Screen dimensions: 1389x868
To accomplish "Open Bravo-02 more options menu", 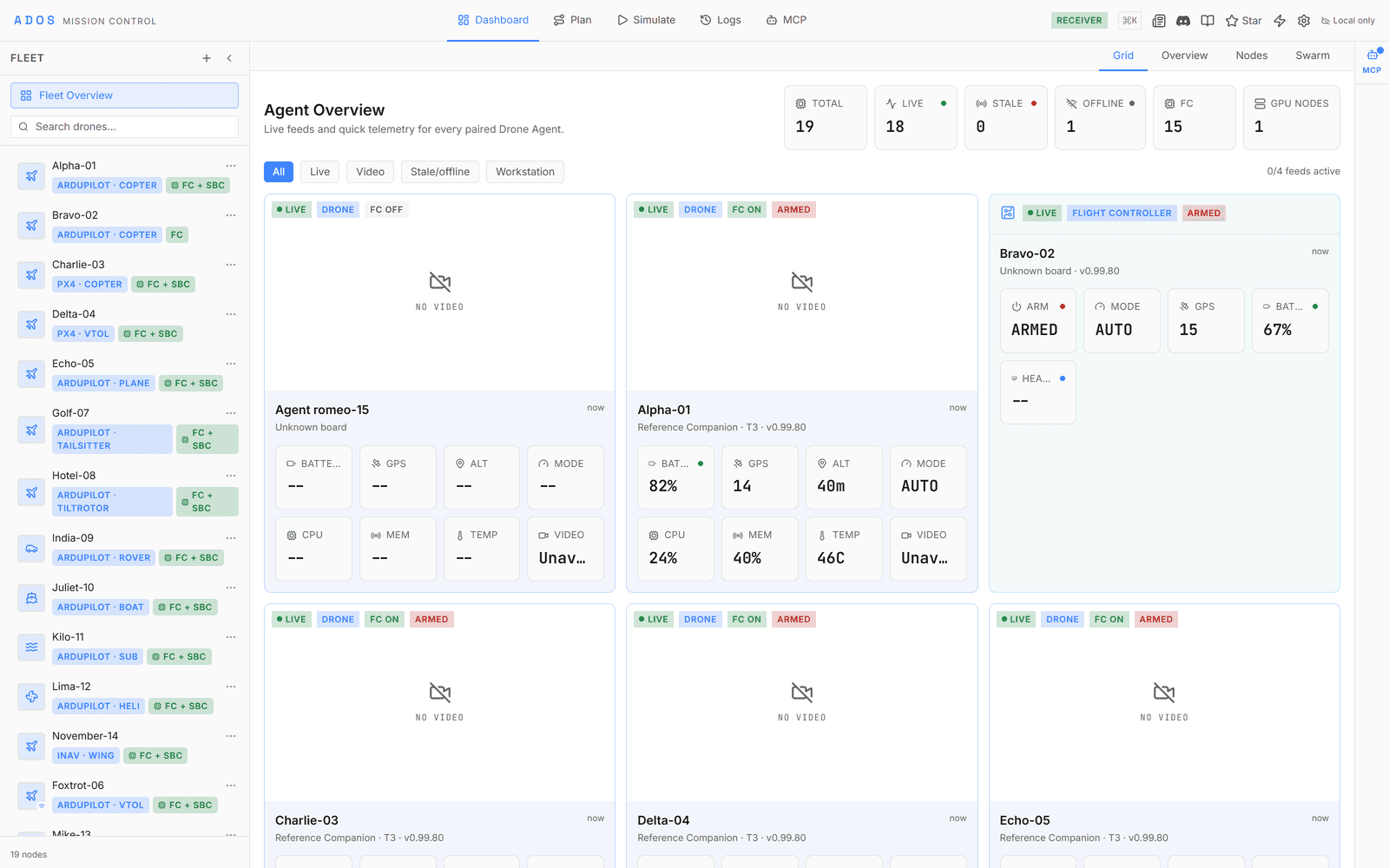I will (231, 215).
